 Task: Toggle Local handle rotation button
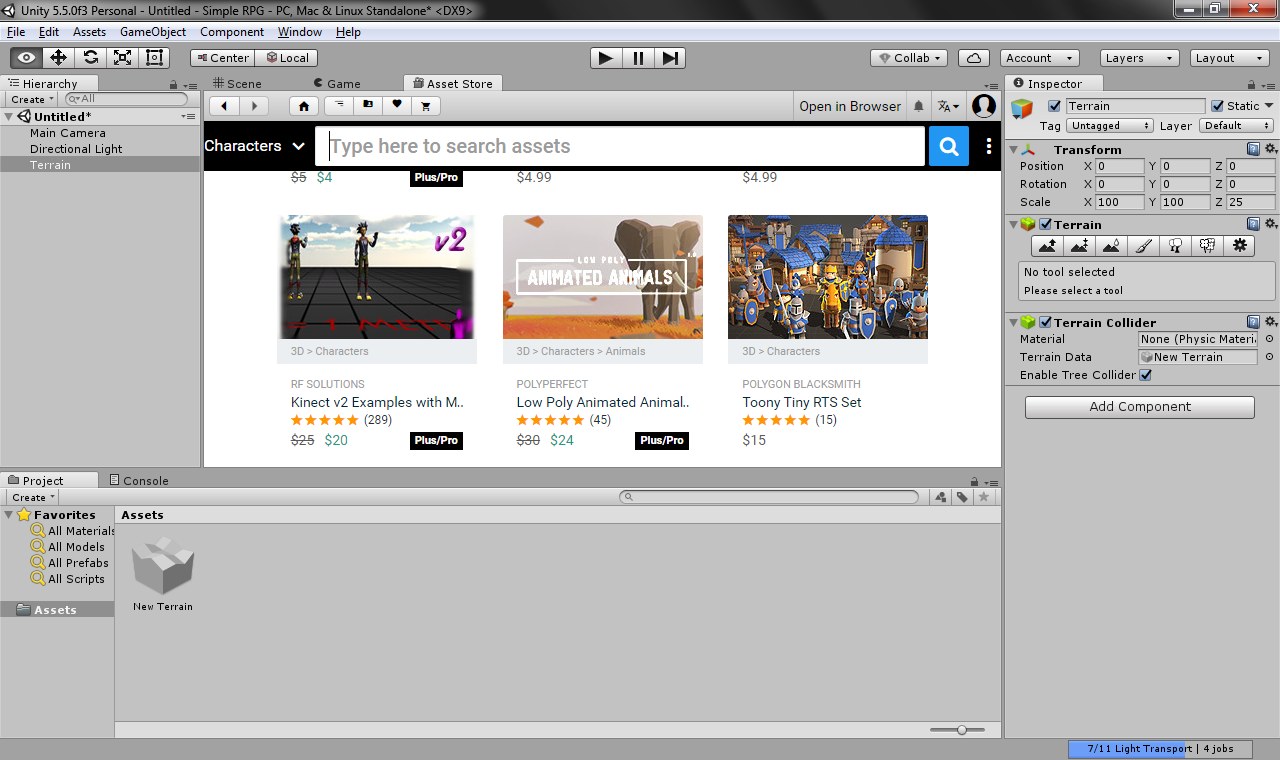tap(287, 58)
